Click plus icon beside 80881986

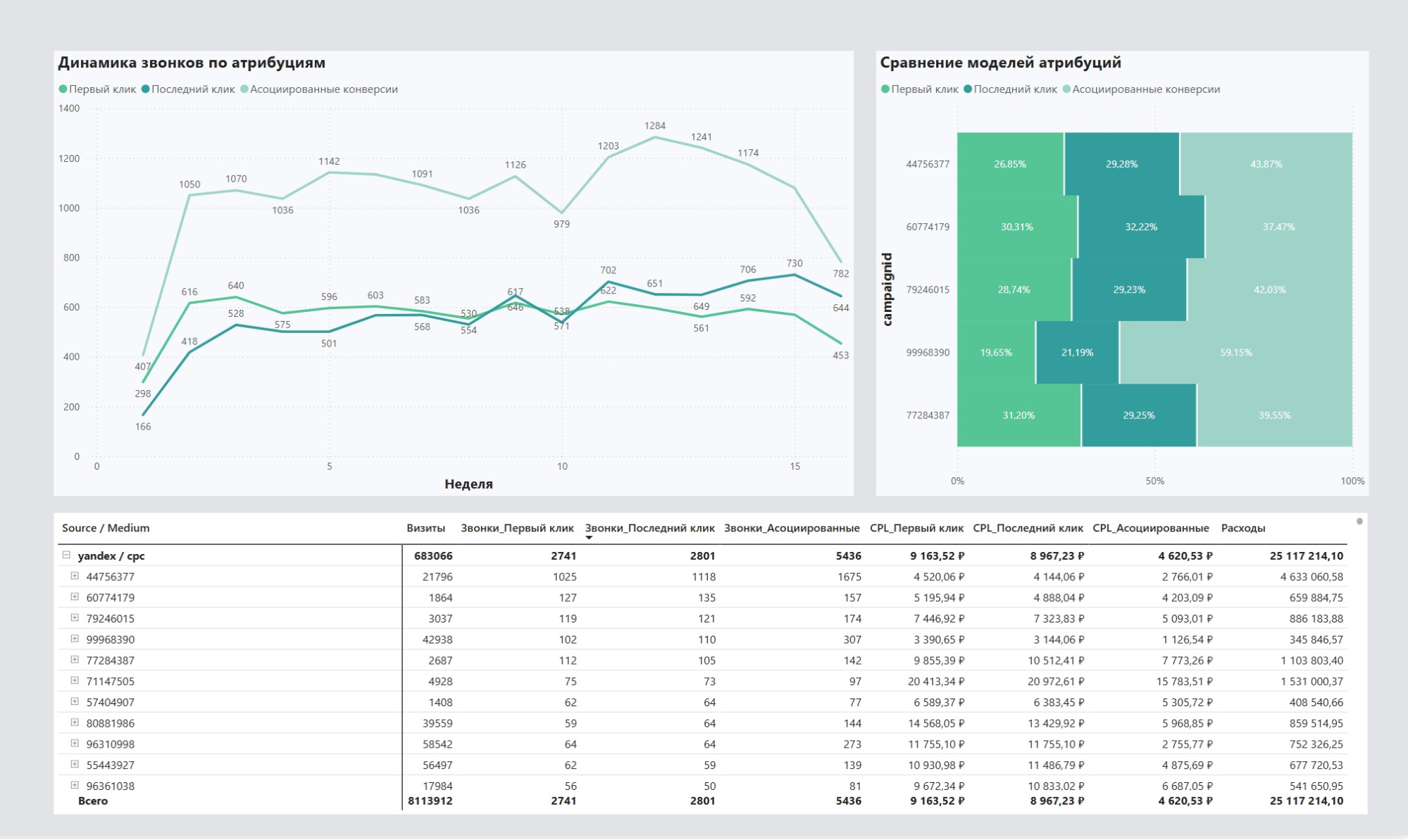click(x=75, y=722)
